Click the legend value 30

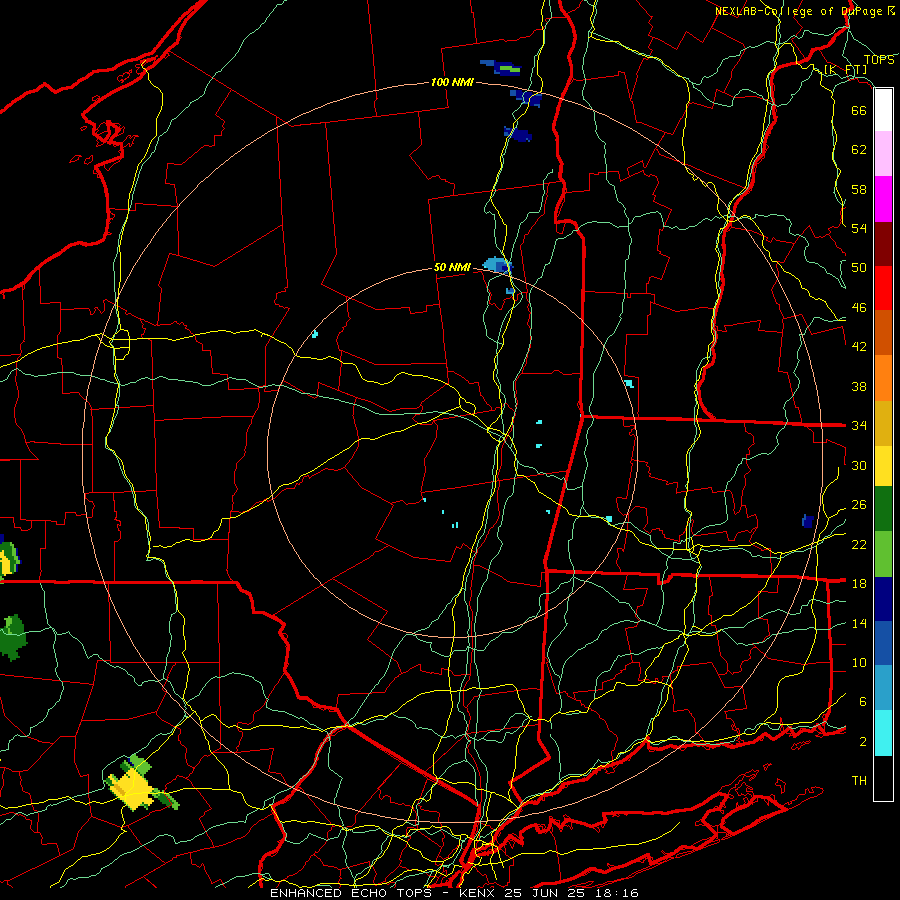coord(859,465)
